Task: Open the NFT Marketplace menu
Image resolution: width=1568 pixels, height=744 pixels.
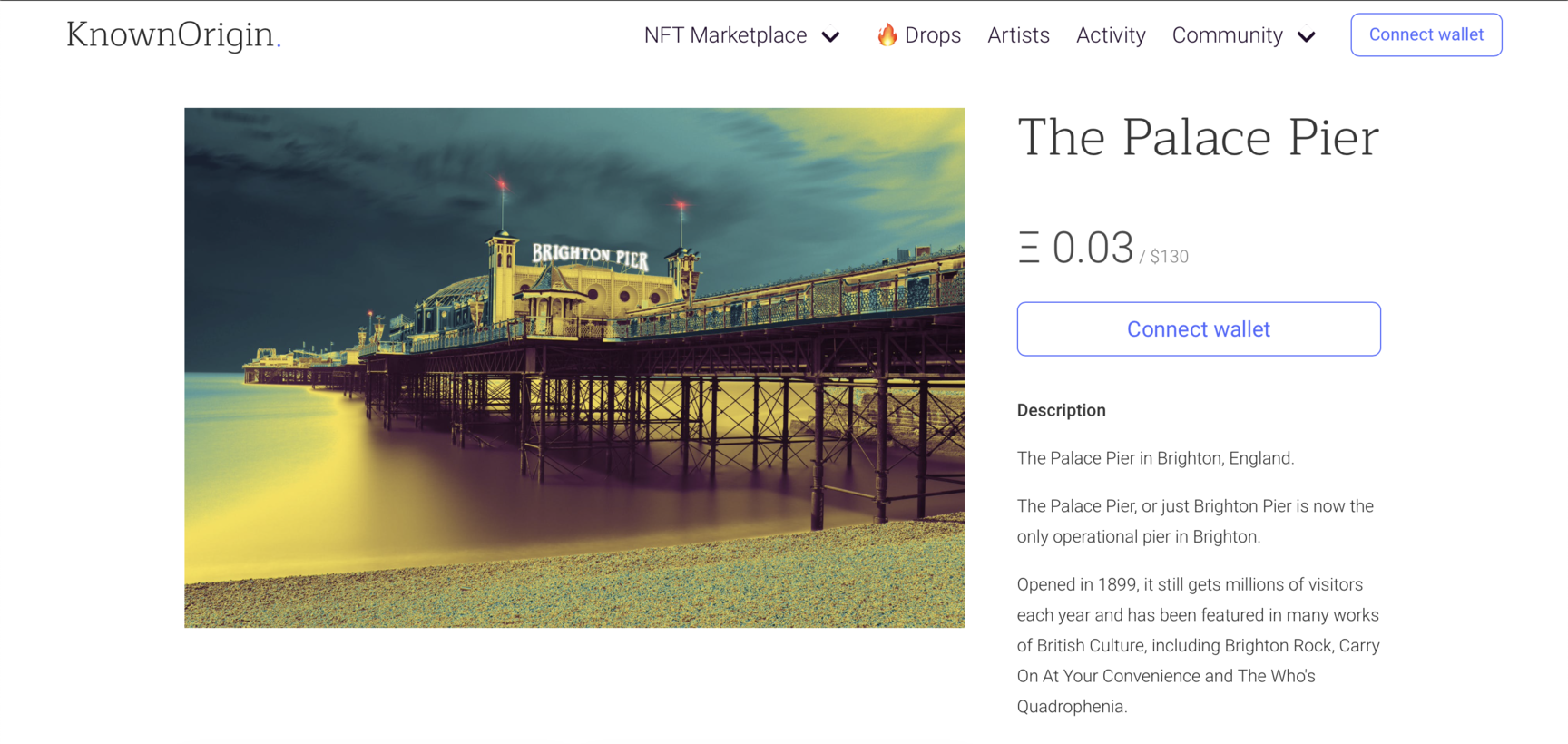Action: point(725,35)
